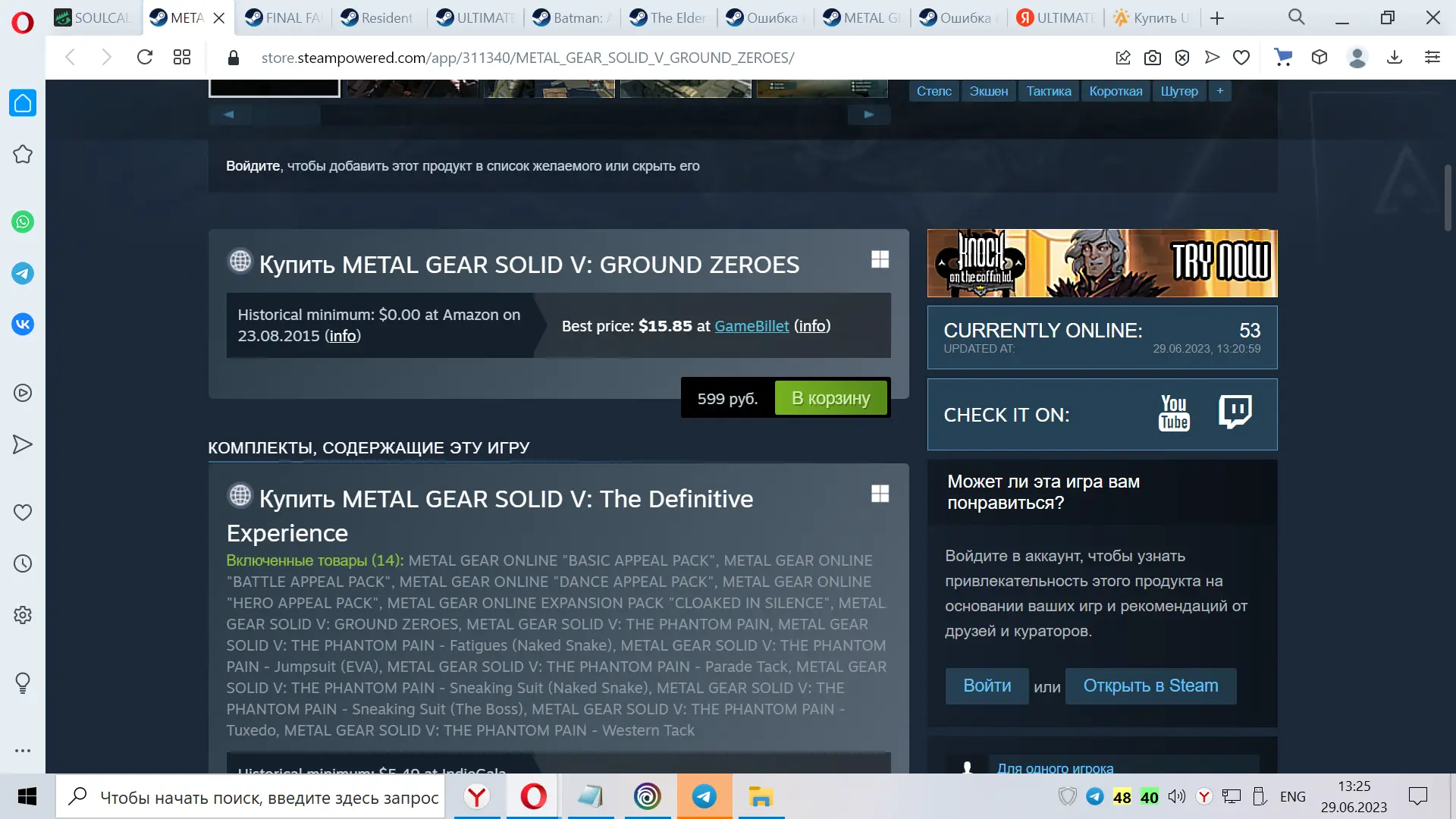The image size is (1456, 819).
Task: Select Короткая tag
Action: coord(1116,91)
